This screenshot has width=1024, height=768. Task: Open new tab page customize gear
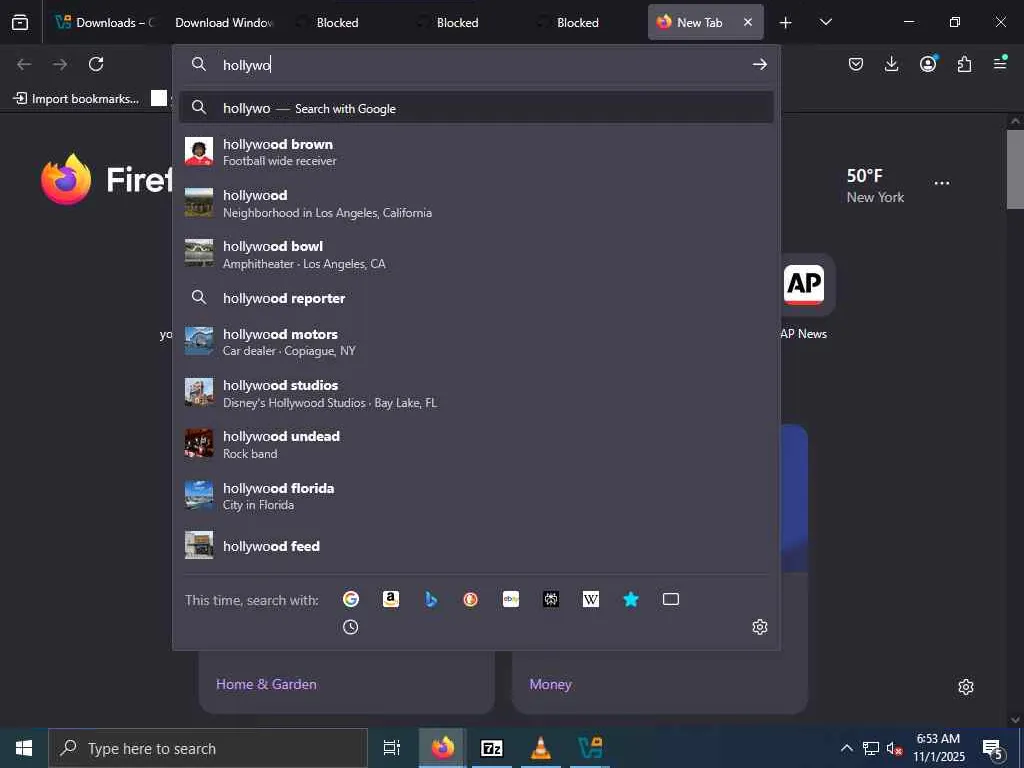tap(966, 687)
